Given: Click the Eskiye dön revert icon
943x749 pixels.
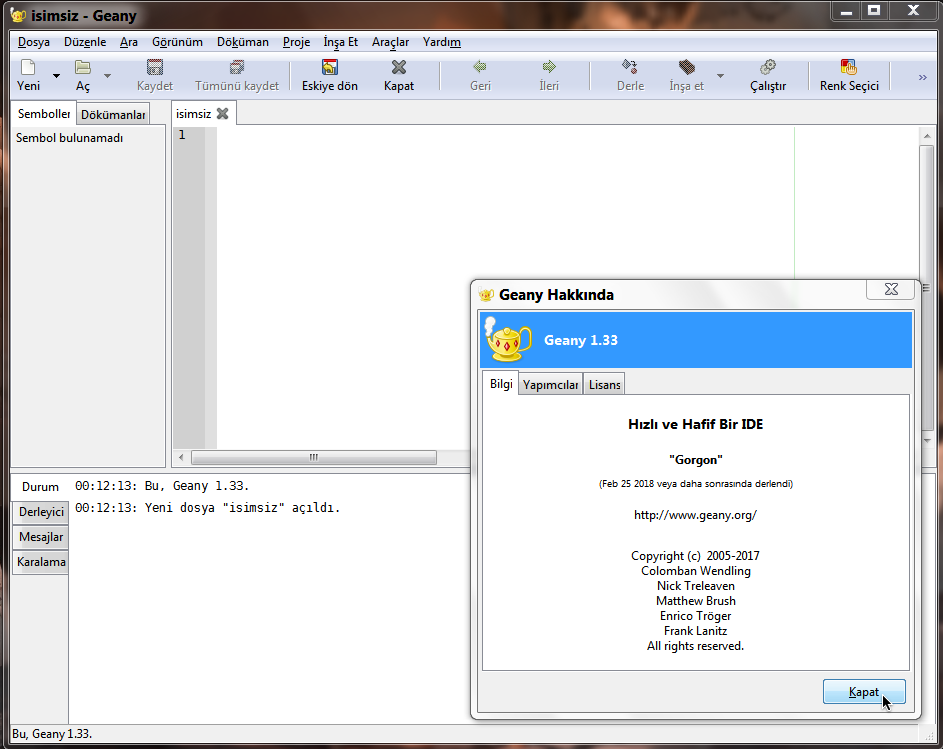Looking at the screenshot, I should pos(330,67).
